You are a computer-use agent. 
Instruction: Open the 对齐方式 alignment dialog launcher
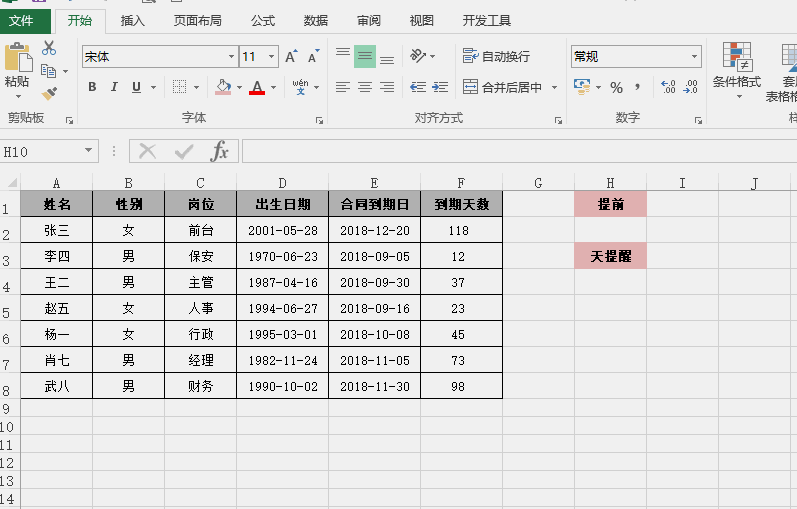point(558,121)
